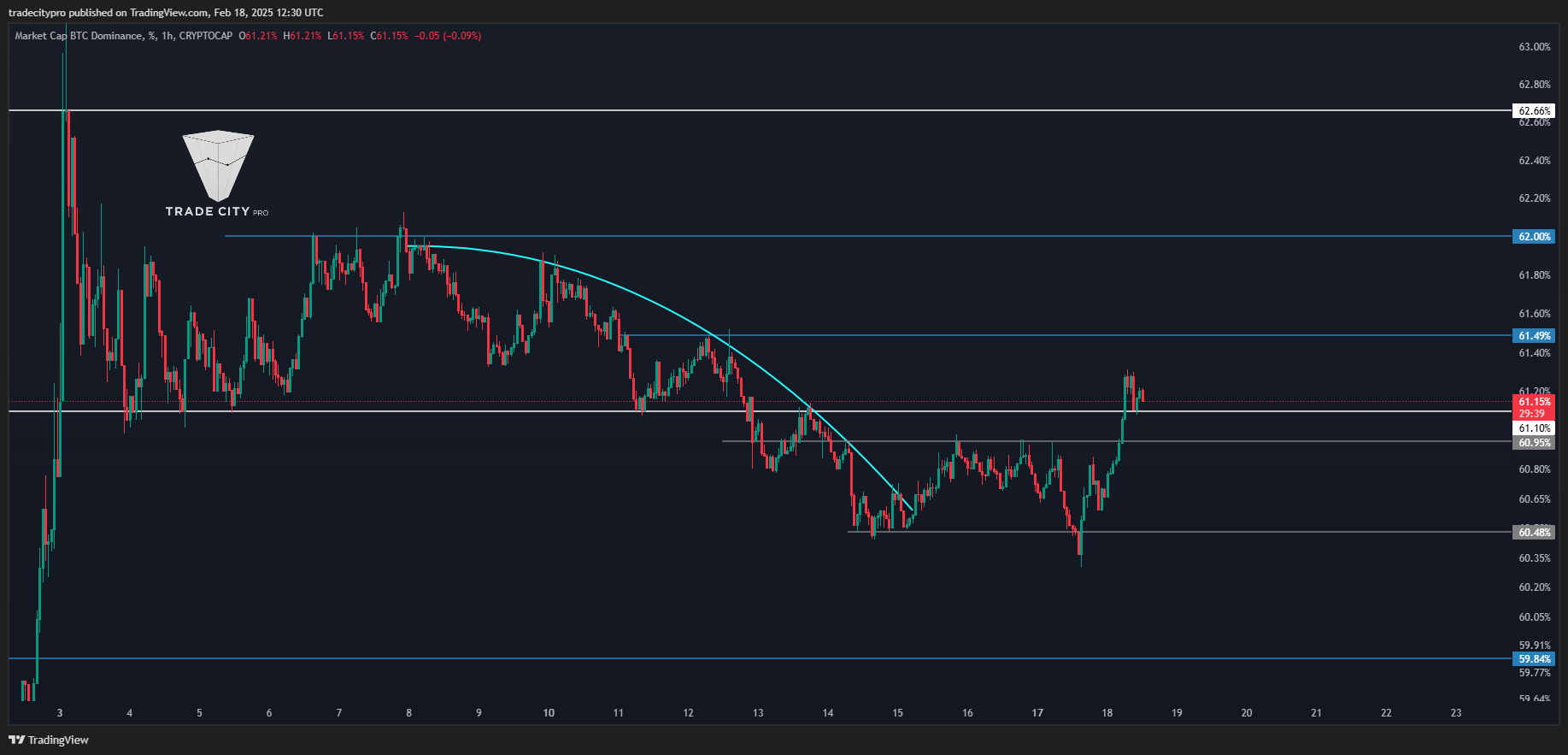This screenshot has height=755, width=1568.
Task: Click the 62.40% axis tick label
Action: (1535, 161)
